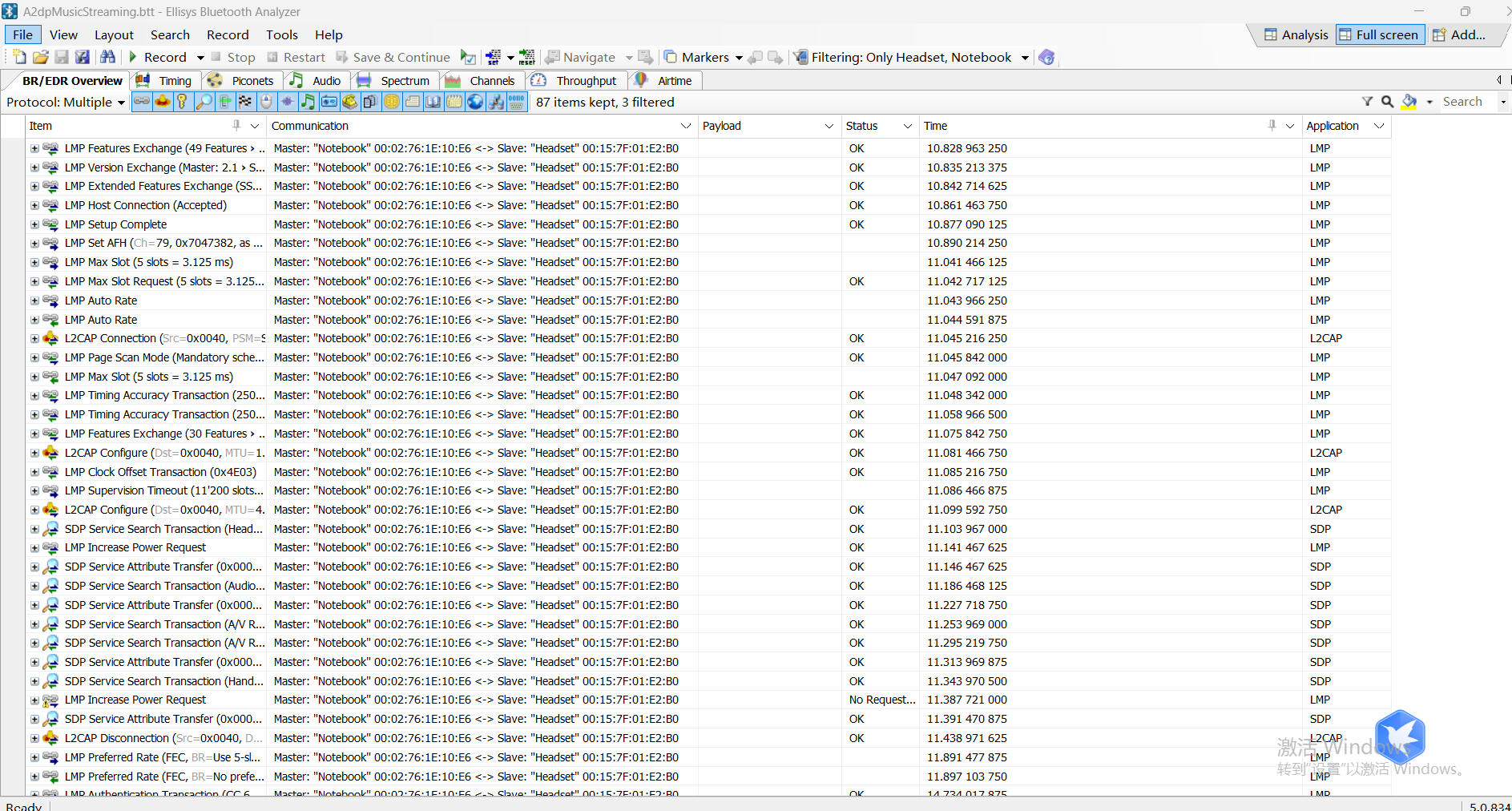Click the purple help book icon
1512x811 pixels.
click(1046, 57)
